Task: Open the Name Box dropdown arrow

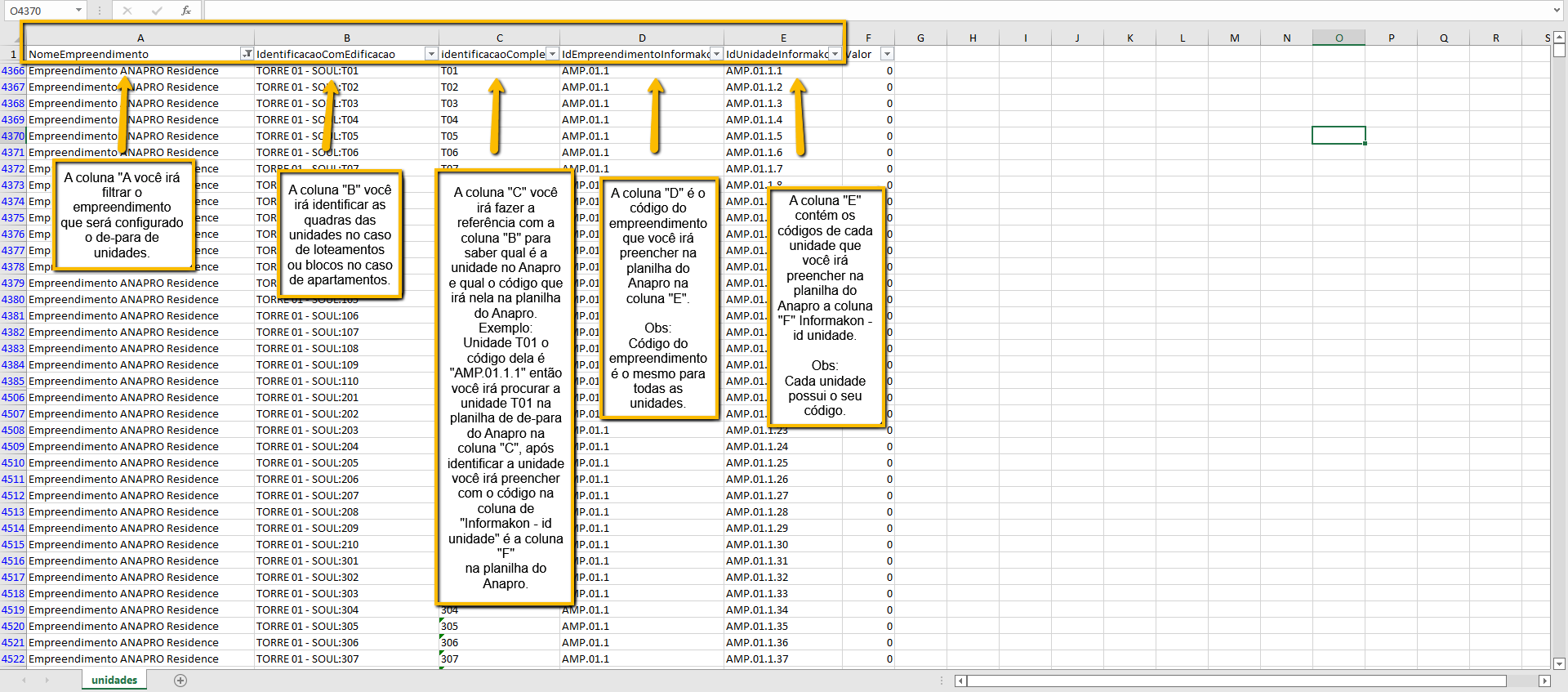Action: [x=79, y=11]
